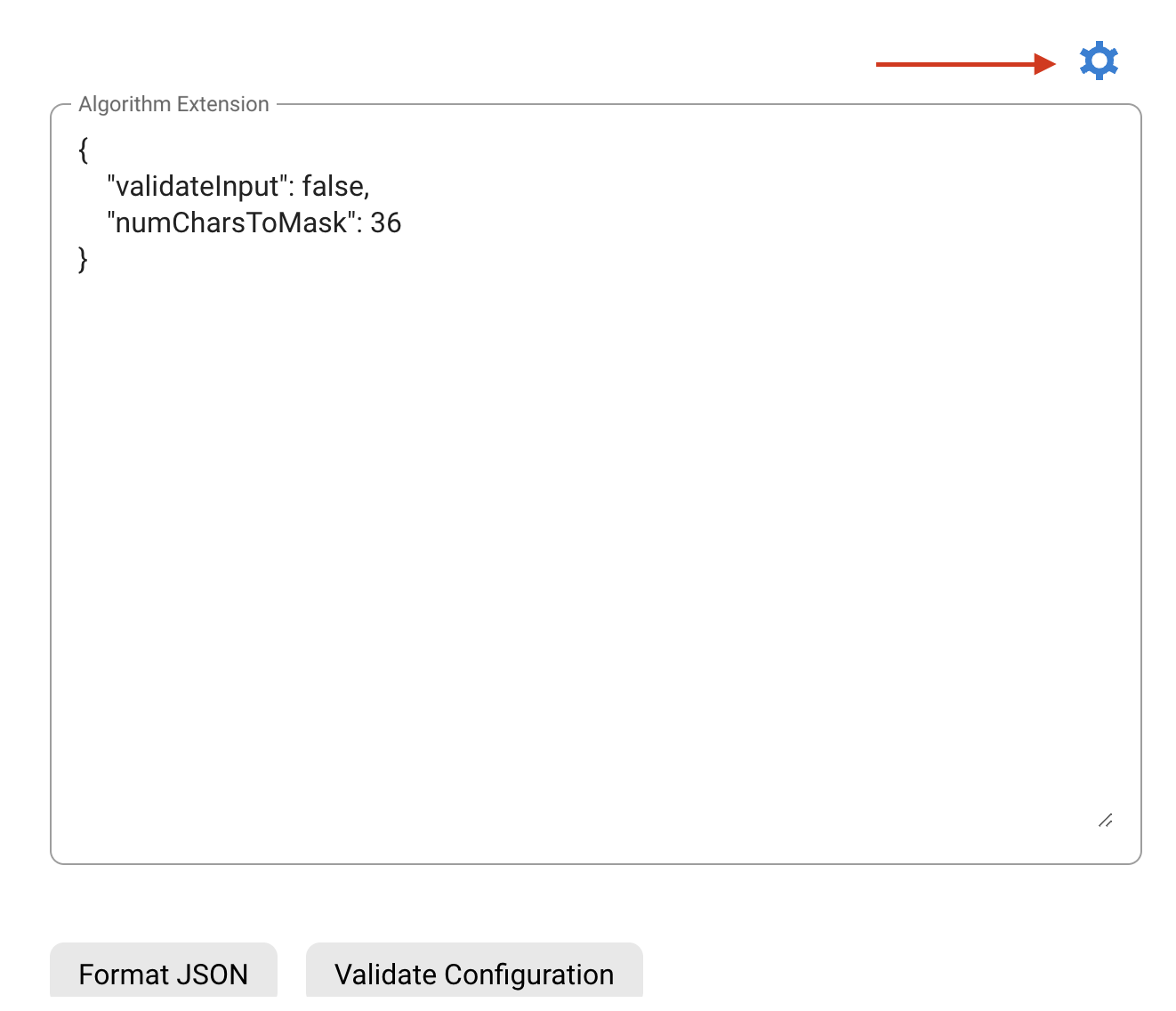This screenshot has height=1011, width=1176.
Task: Grab the textarea resize handle
Action: point(1105,821)
